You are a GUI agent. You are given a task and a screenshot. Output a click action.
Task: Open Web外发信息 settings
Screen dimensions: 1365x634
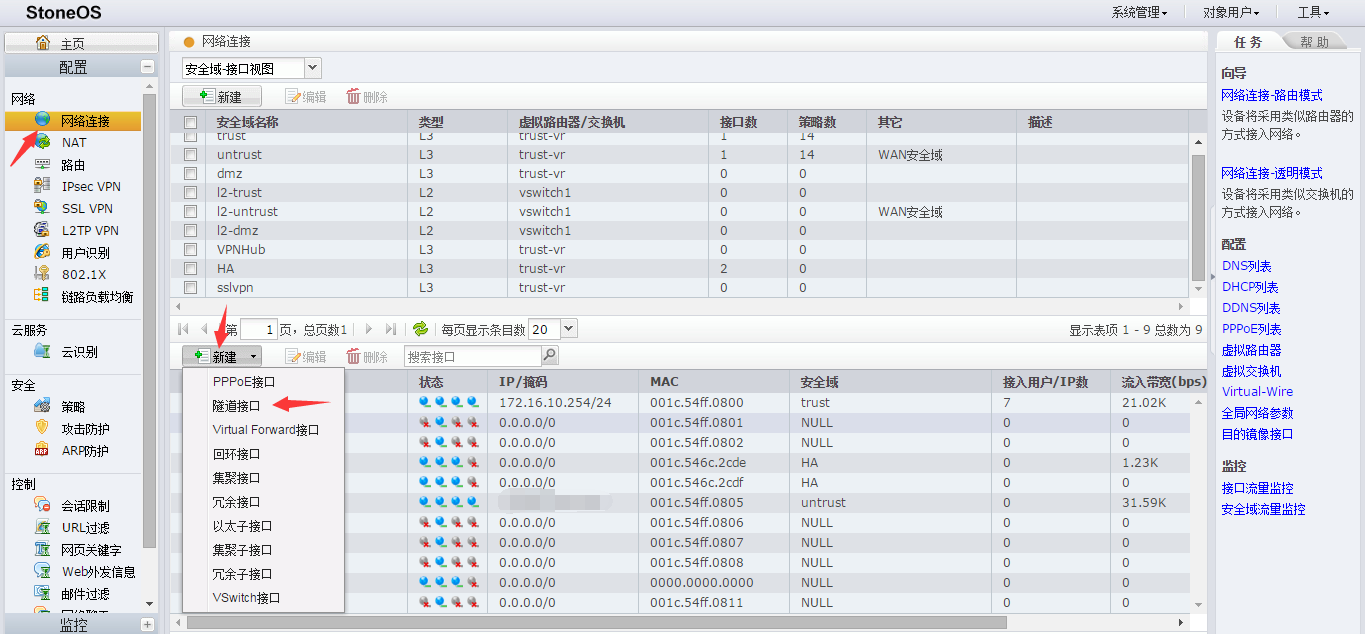coord(98,572)
